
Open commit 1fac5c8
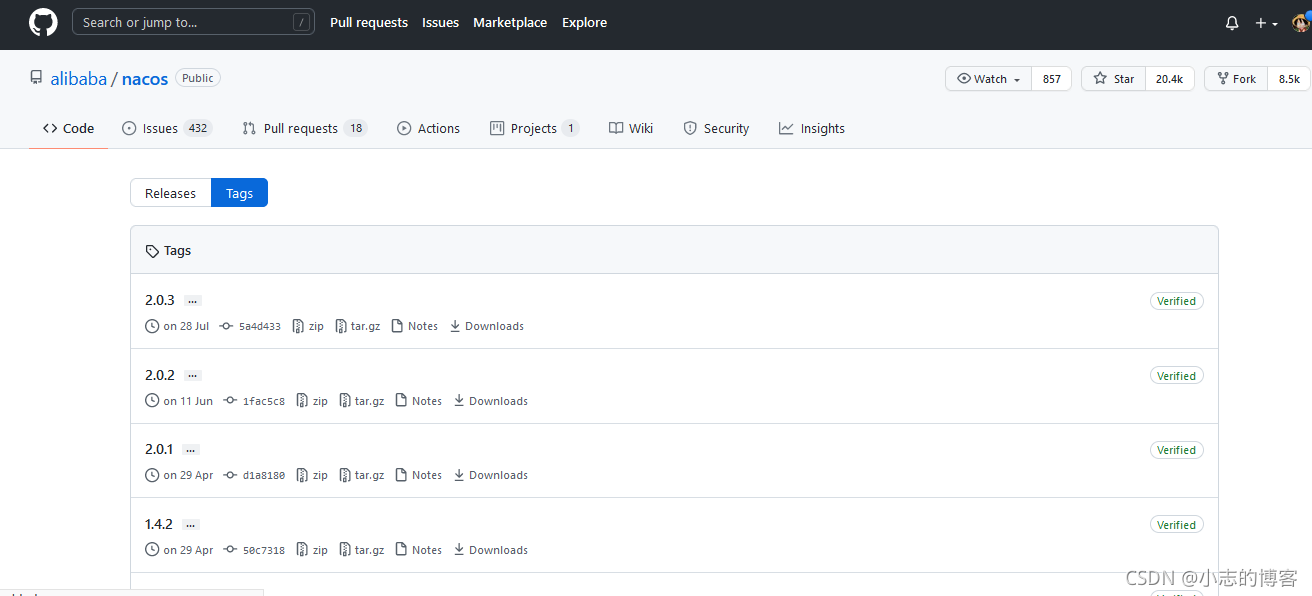(254, 401)
